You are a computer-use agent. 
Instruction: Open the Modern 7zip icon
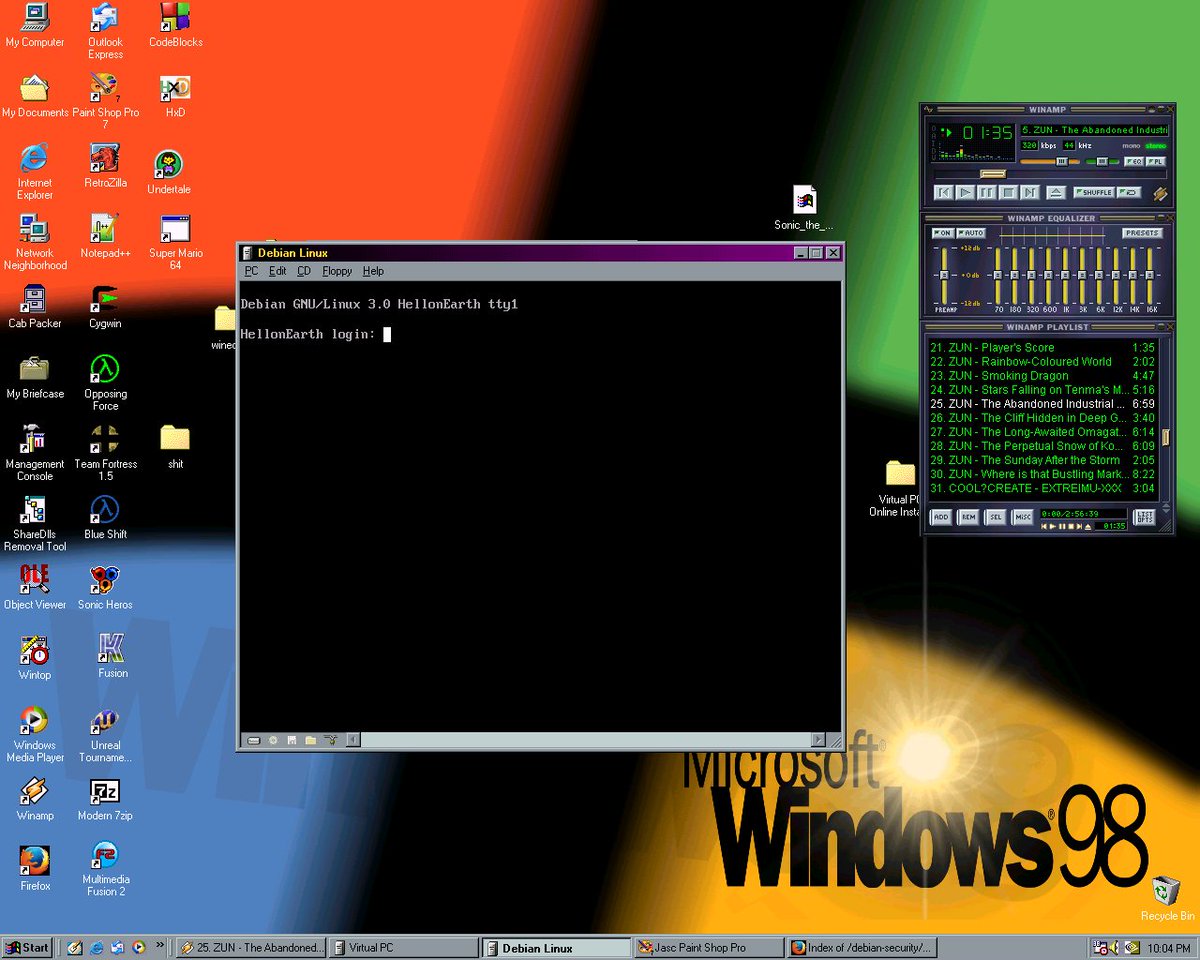tap(105, 799)
